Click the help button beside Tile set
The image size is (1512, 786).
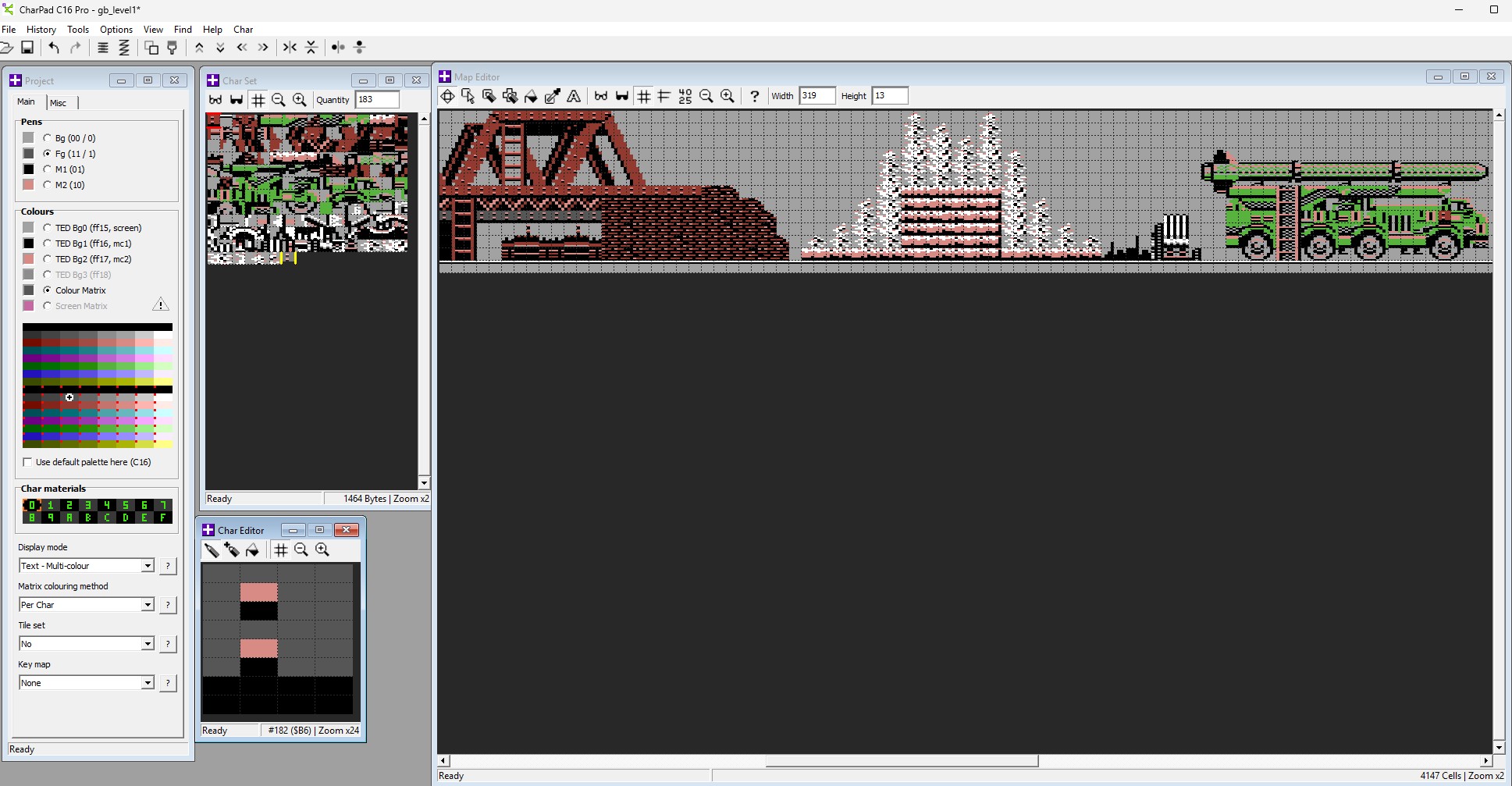click(168, 644)
